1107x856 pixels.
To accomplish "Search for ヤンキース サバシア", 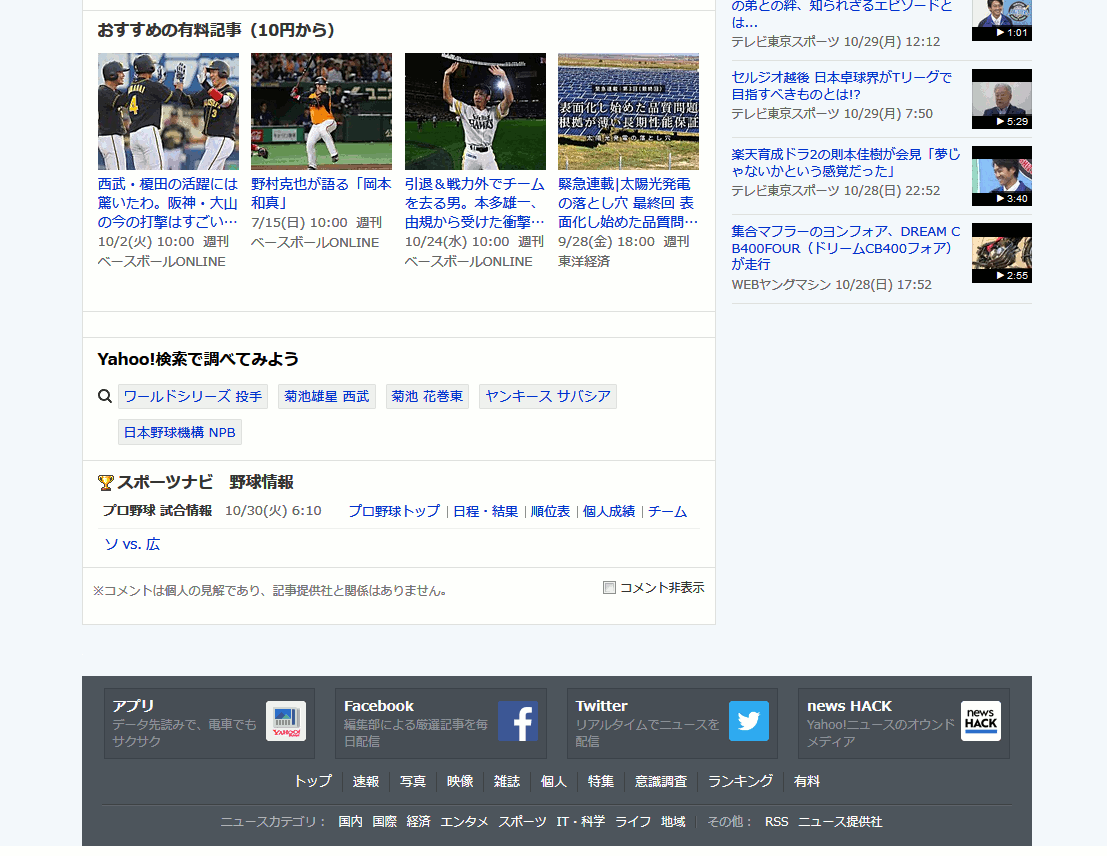I will pos(548,396).
